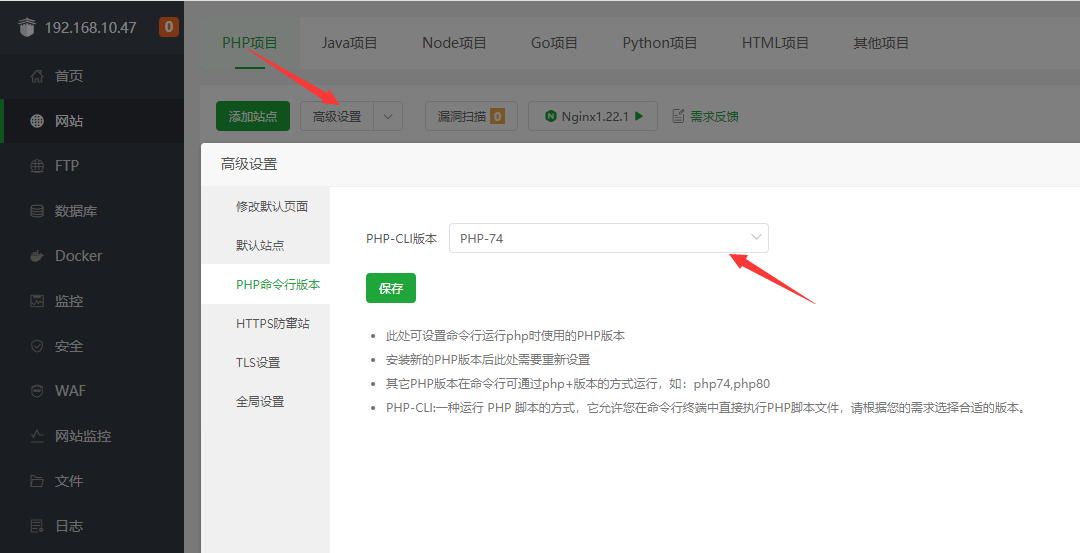Switch to the 其他项目 tab

click(x=881, y=43)
